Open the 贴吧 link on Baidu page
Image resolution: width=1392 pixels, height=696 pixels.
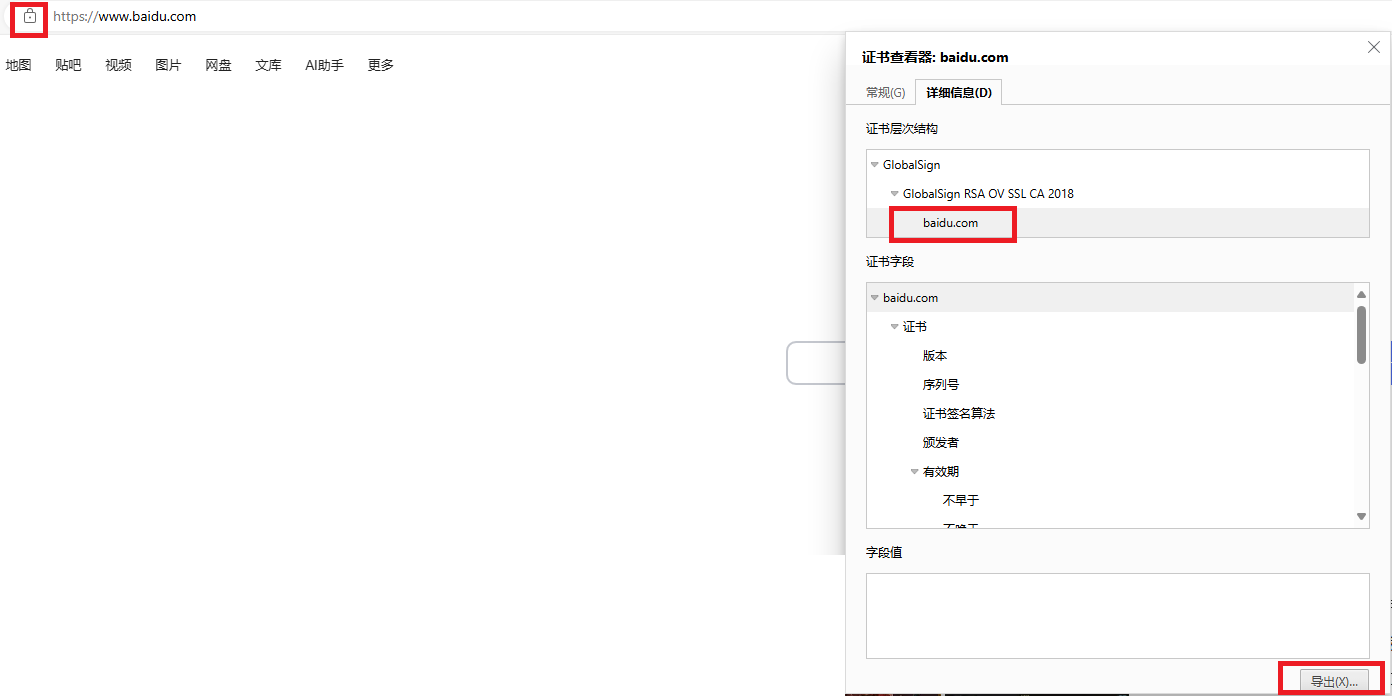tap(68, 65)
